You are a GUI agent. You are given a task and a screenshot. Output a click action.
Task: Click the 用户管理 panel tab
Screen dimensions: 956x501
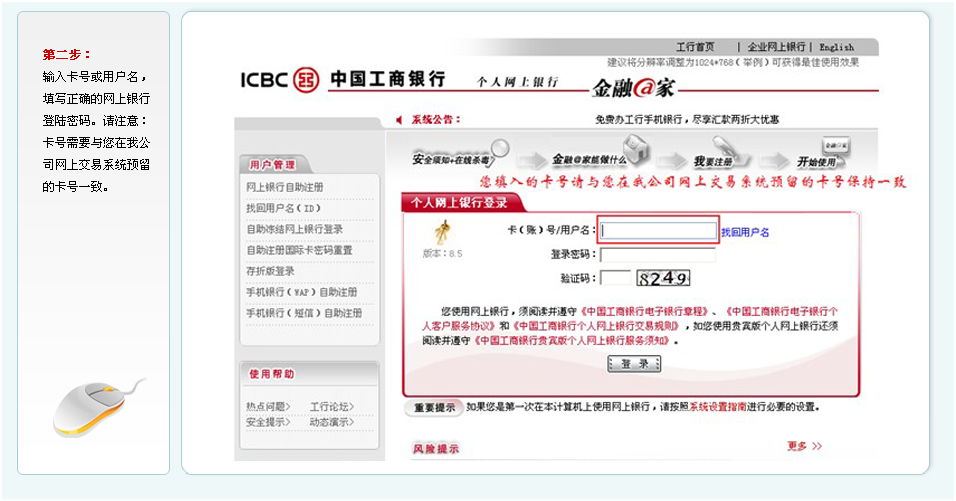(x=273, y=165)
